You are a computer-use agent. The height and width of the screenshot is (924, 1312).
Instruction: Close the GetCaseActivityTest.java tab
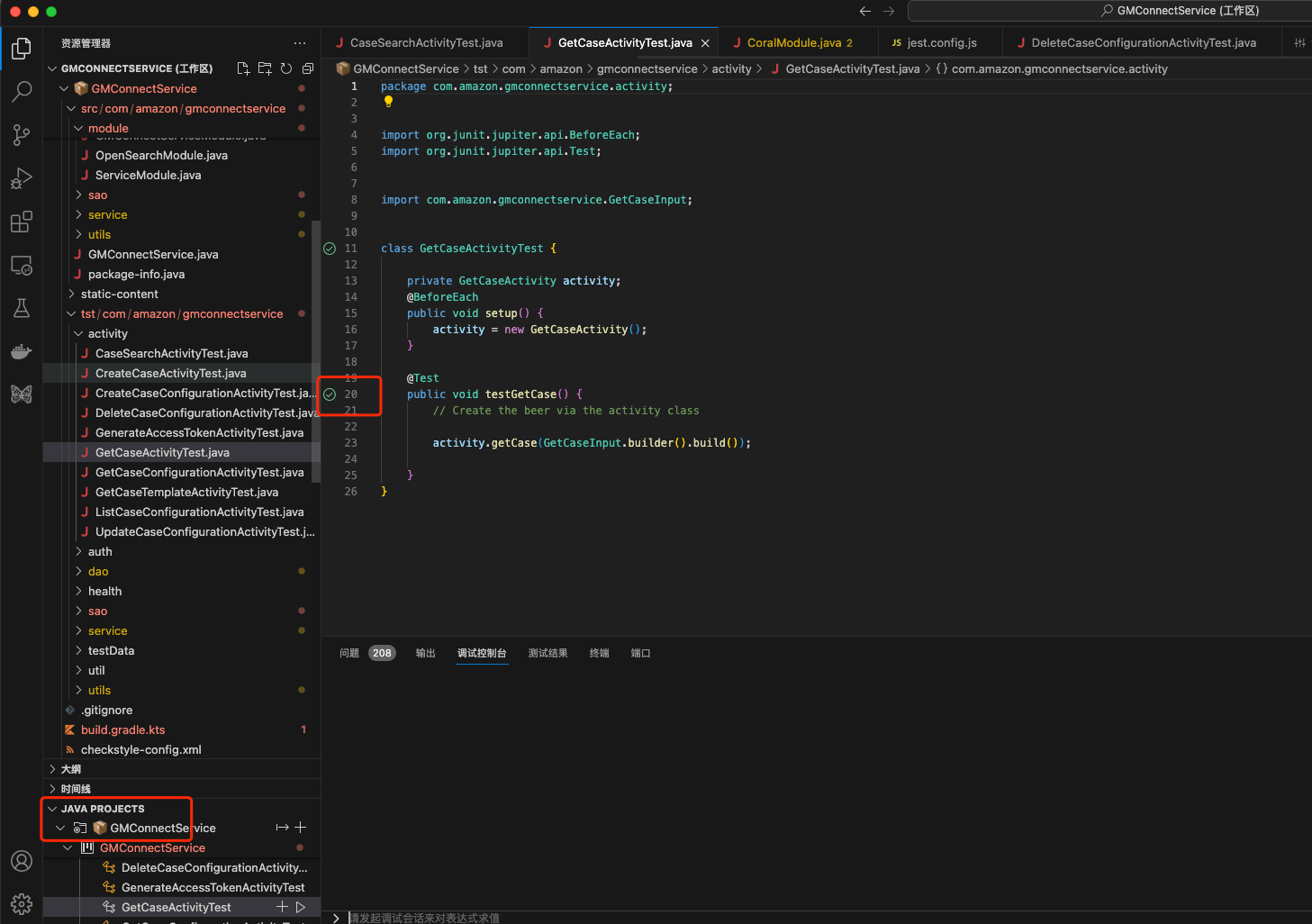tap(705, 43)
